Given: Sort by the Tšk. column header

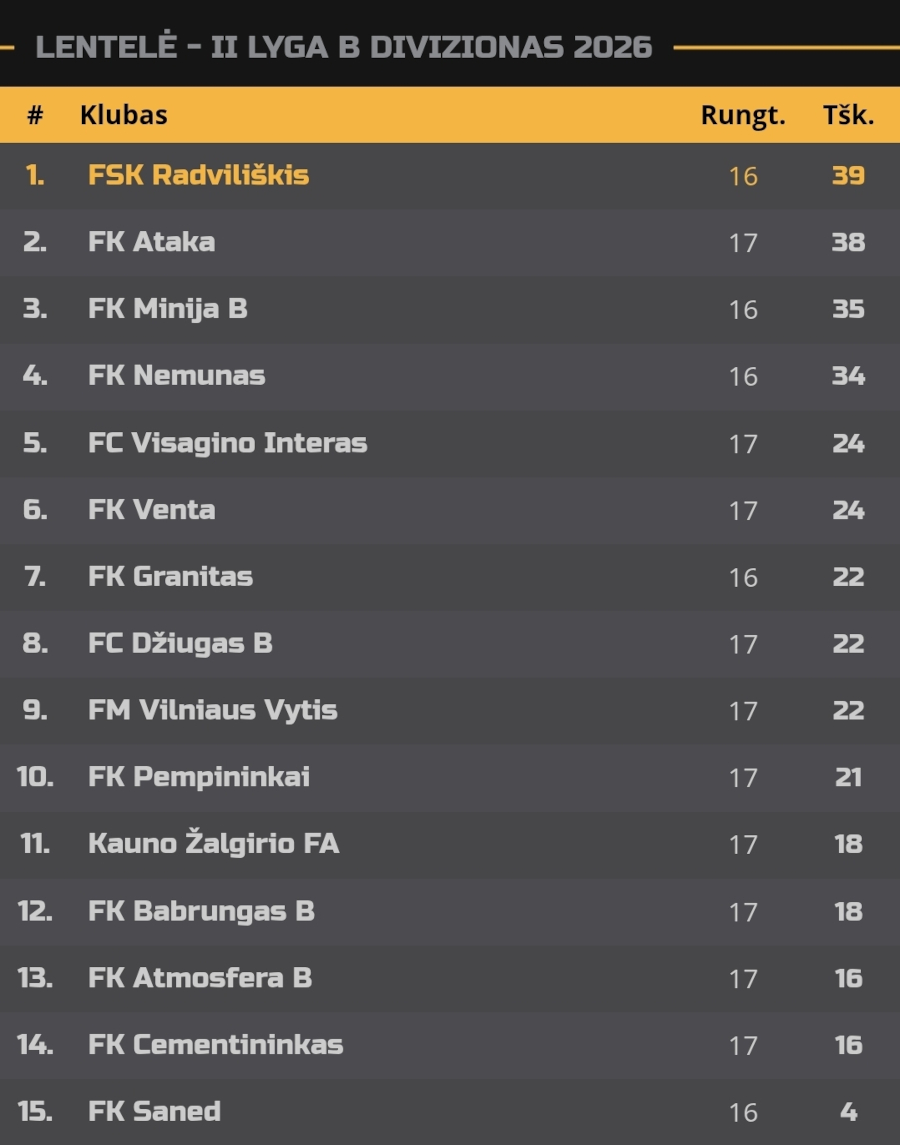Looking at the screenshot, I should [848, 115].
